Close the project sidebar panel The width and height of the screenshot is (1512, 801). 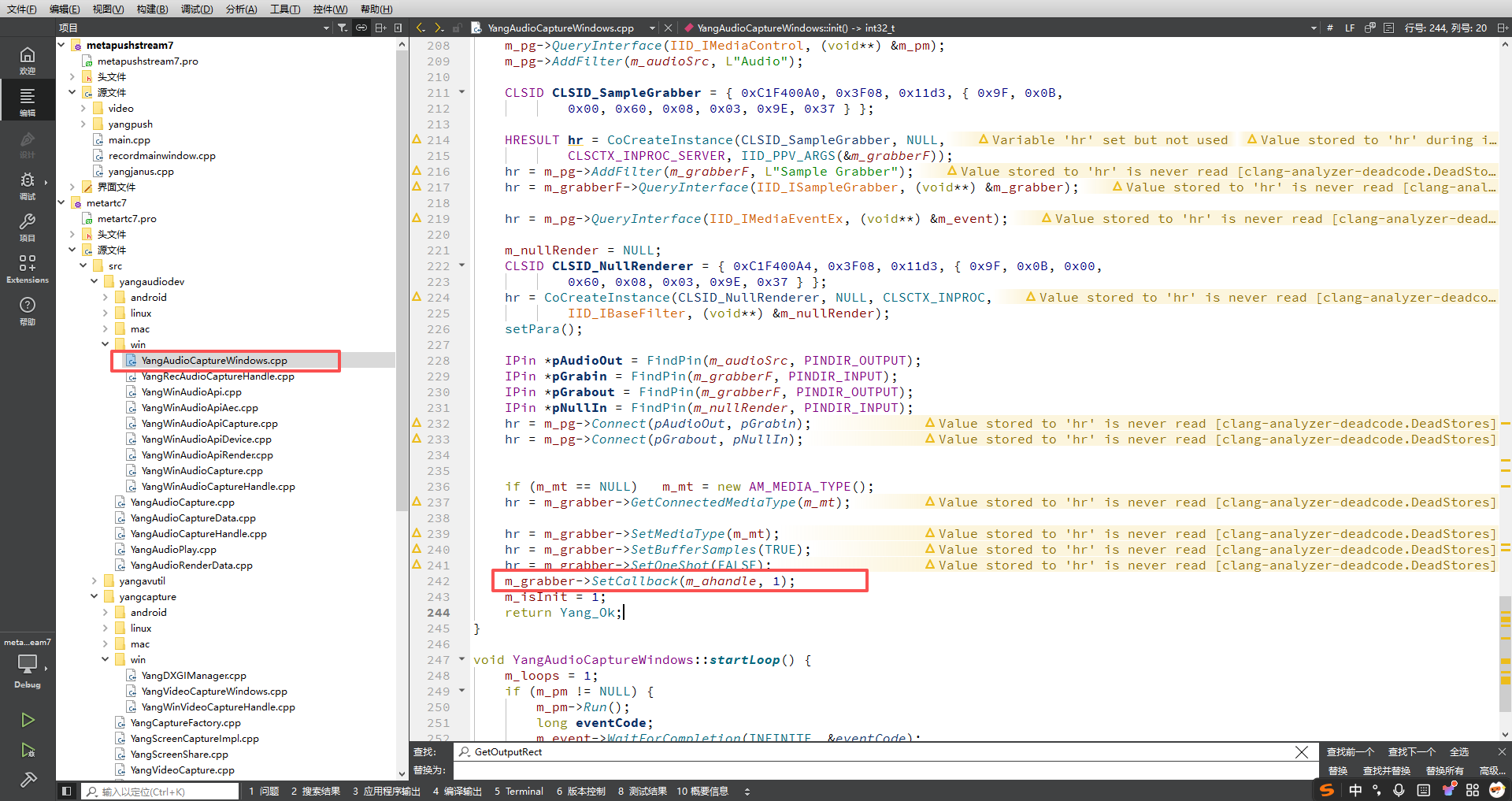point(398,28)
